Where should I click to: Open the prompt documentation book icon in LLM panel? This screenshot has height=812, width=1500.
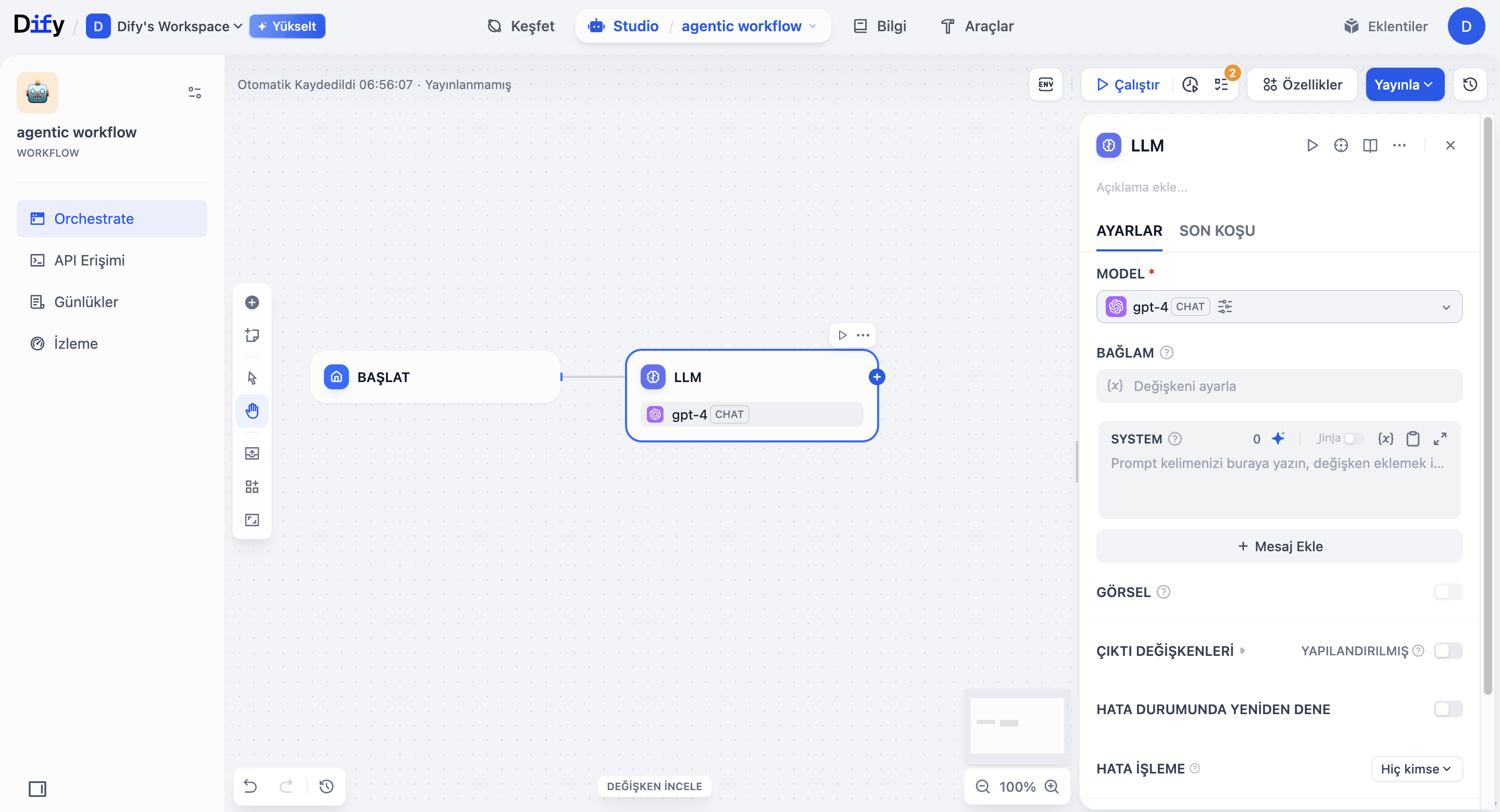pyautogui.click(x=1370, y=145)
